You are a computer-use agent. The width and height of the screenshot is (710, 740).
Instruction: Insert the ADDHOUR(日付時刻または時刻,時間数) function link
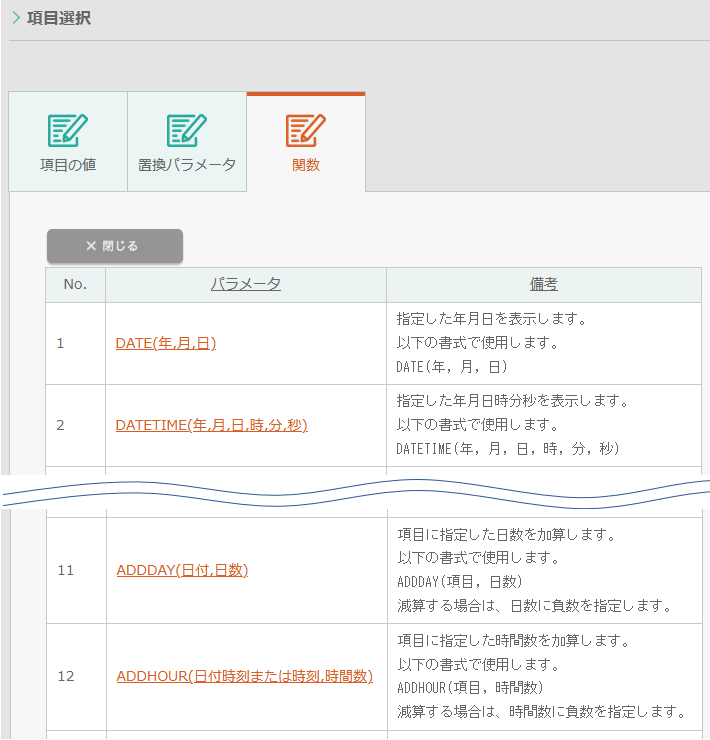pos(245,676)
